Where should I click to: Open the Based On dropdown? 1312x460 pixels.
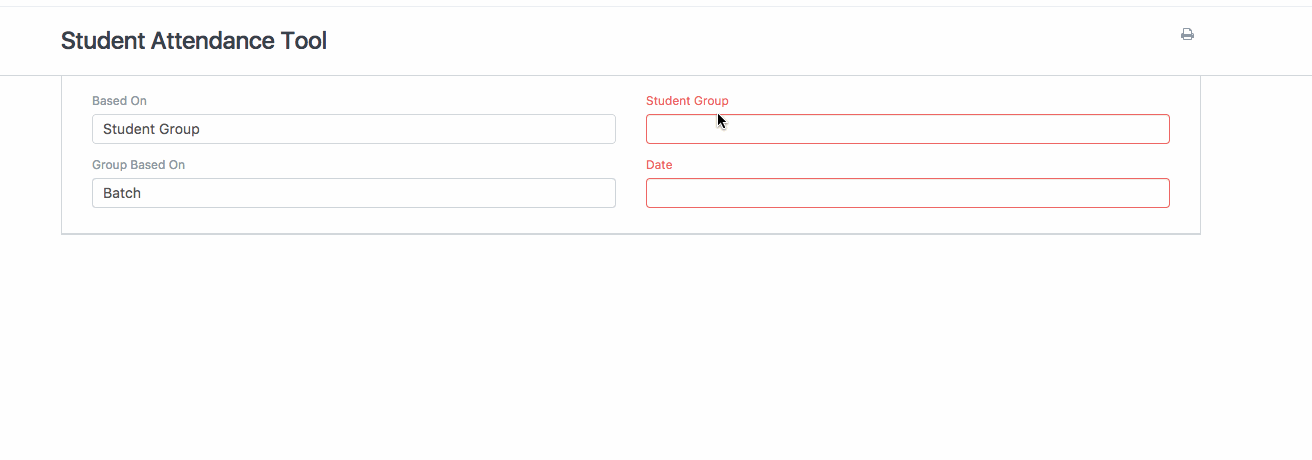point(353,129)
